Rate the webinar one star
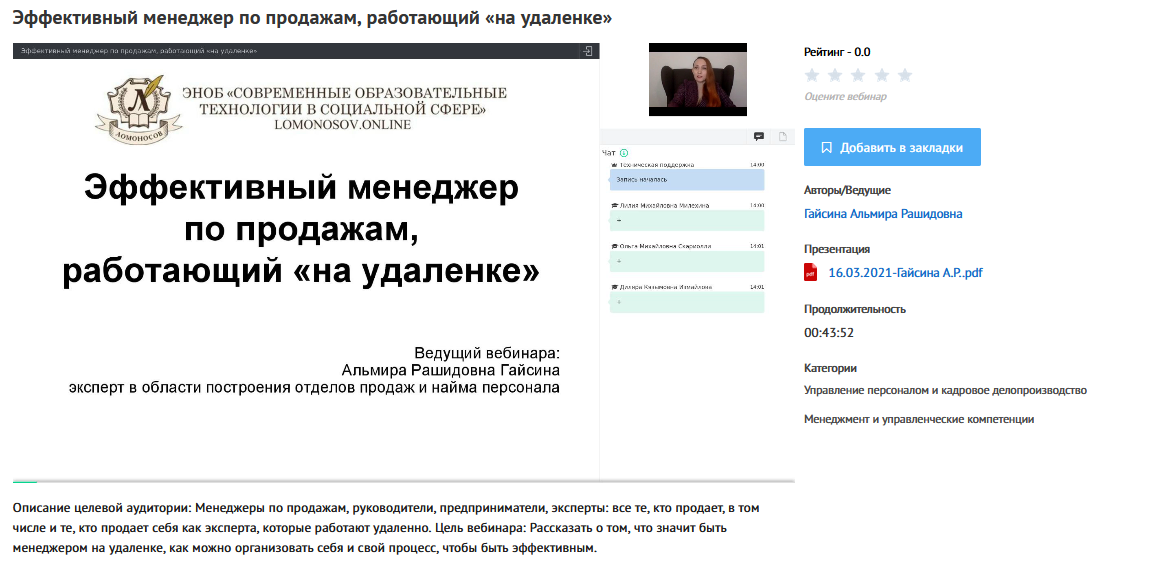This screenshot has height=567, width=1157. point(812,75)
